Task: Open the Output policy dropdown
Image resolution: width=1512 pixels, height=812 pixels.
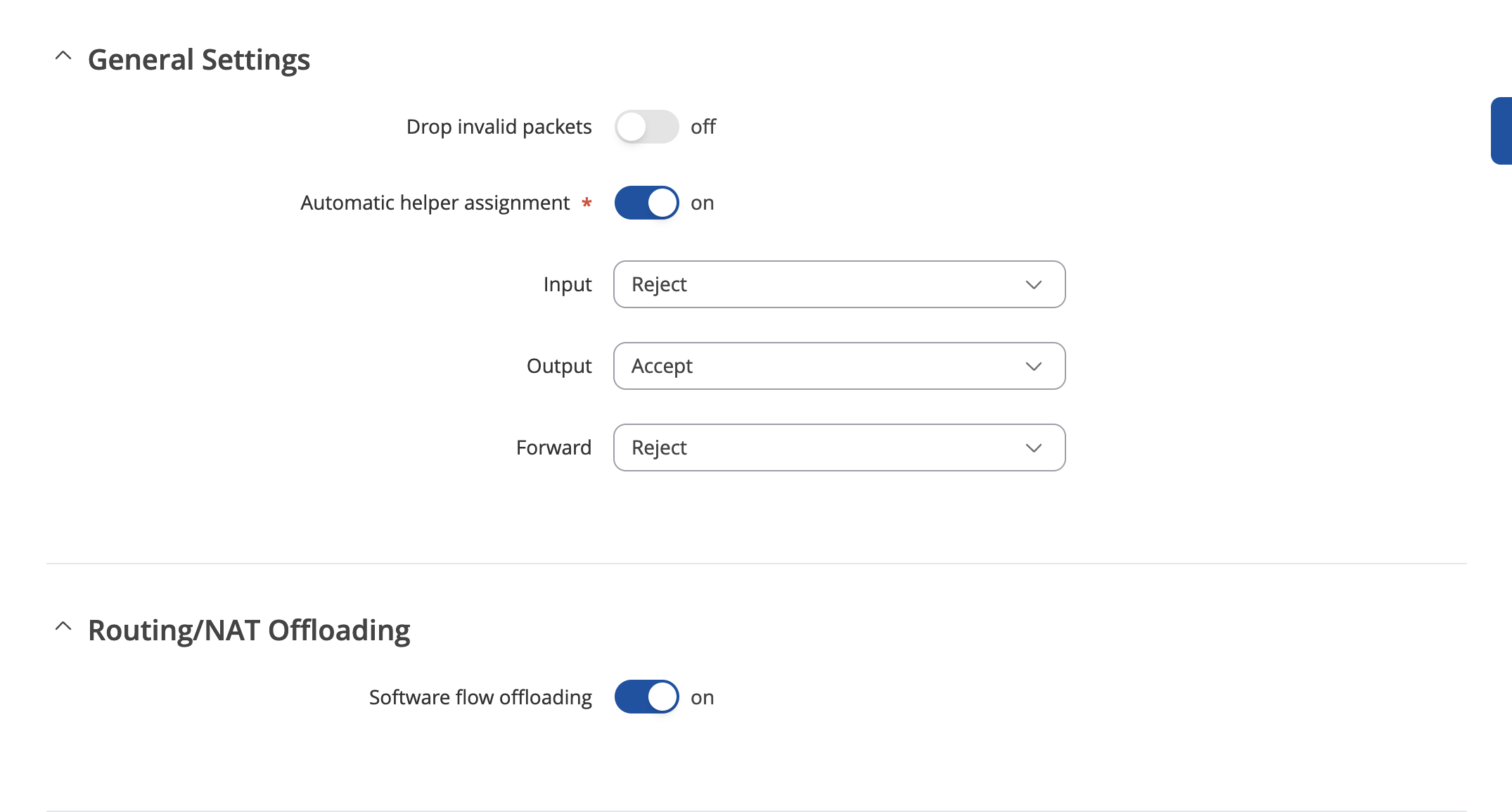Action: (x=839, y=366)
